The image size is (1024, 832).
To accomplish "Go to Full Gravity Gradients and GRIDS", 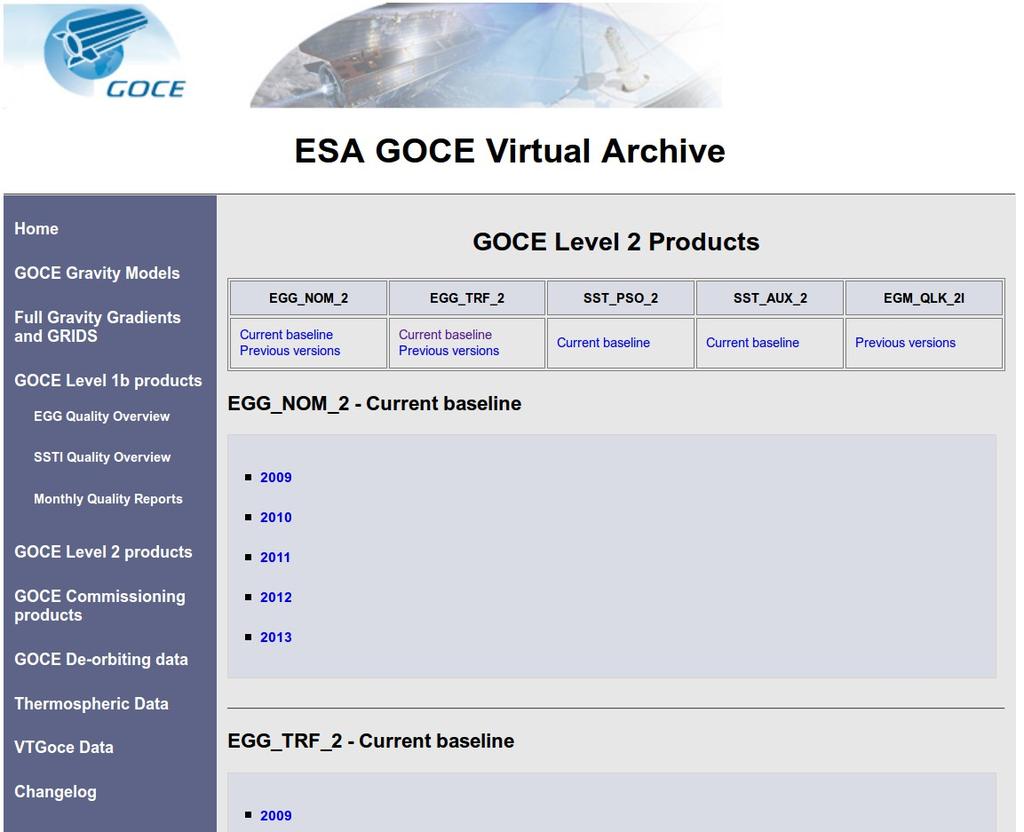I will click(x=97, y=327).
